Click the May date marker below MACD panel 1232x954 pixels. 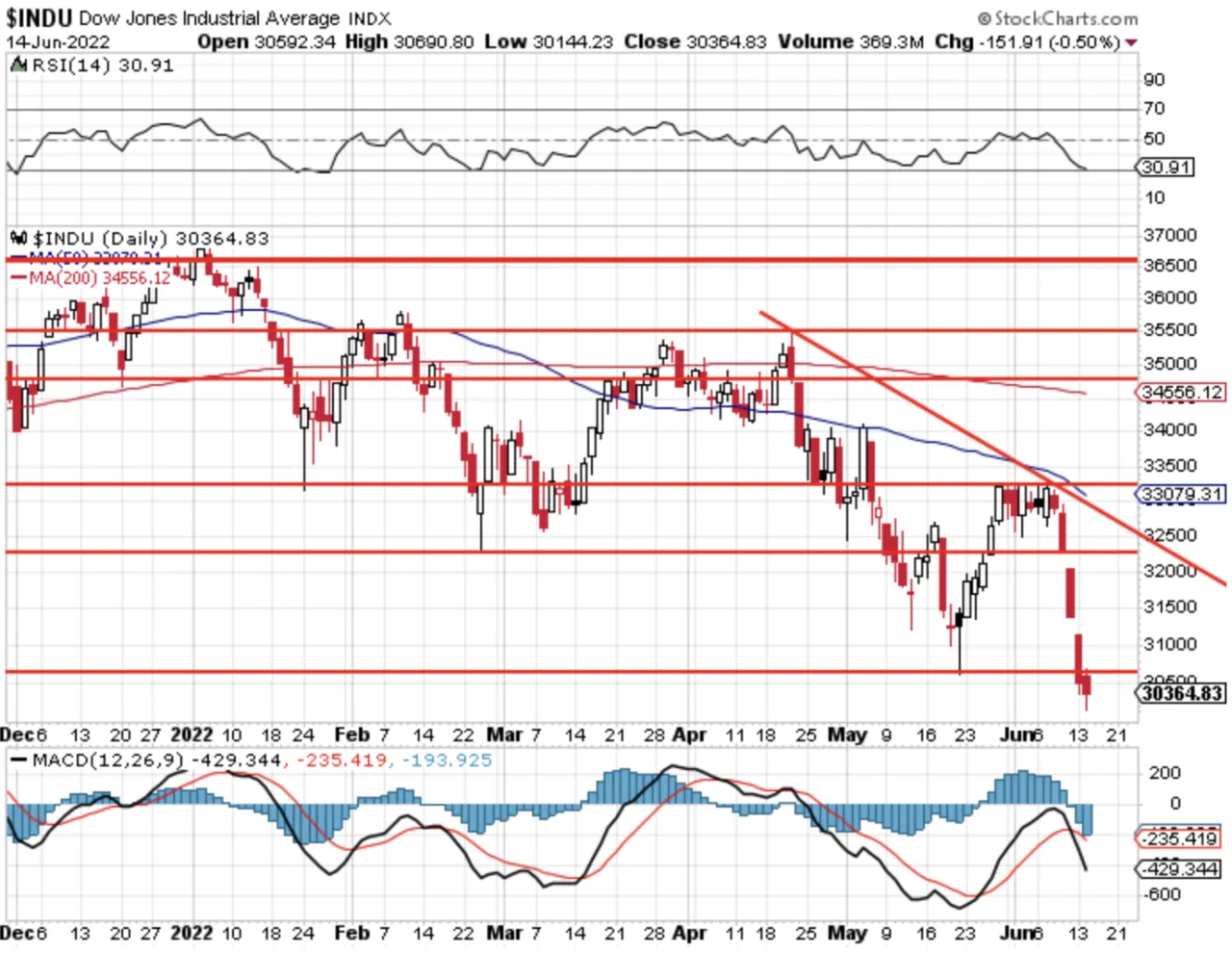click(x=847, y=933)
